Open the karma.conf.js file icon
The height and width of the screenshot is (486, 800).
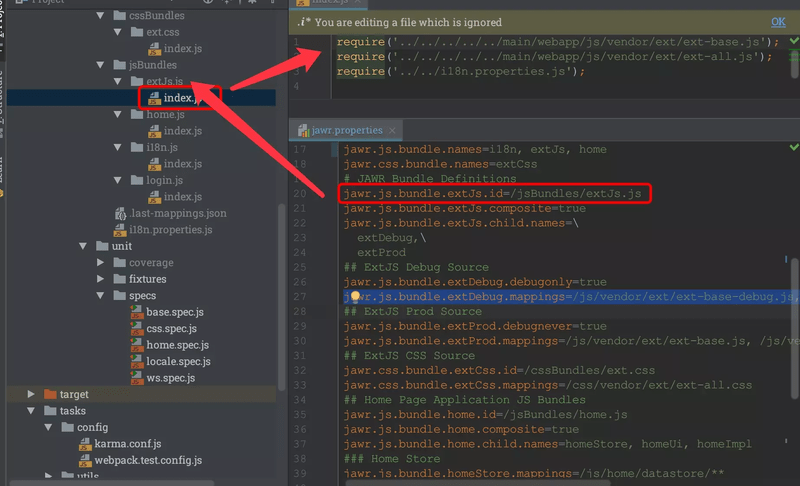pos(87,444)
